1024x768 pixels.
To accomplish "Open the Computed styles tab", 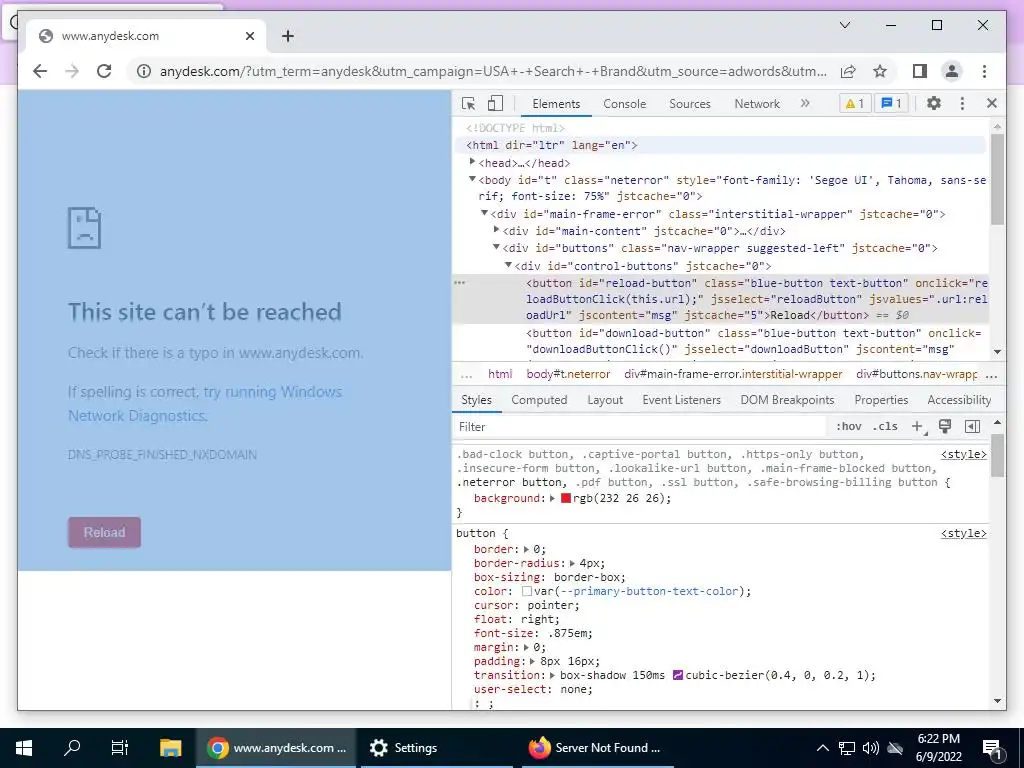I will 539,400.
